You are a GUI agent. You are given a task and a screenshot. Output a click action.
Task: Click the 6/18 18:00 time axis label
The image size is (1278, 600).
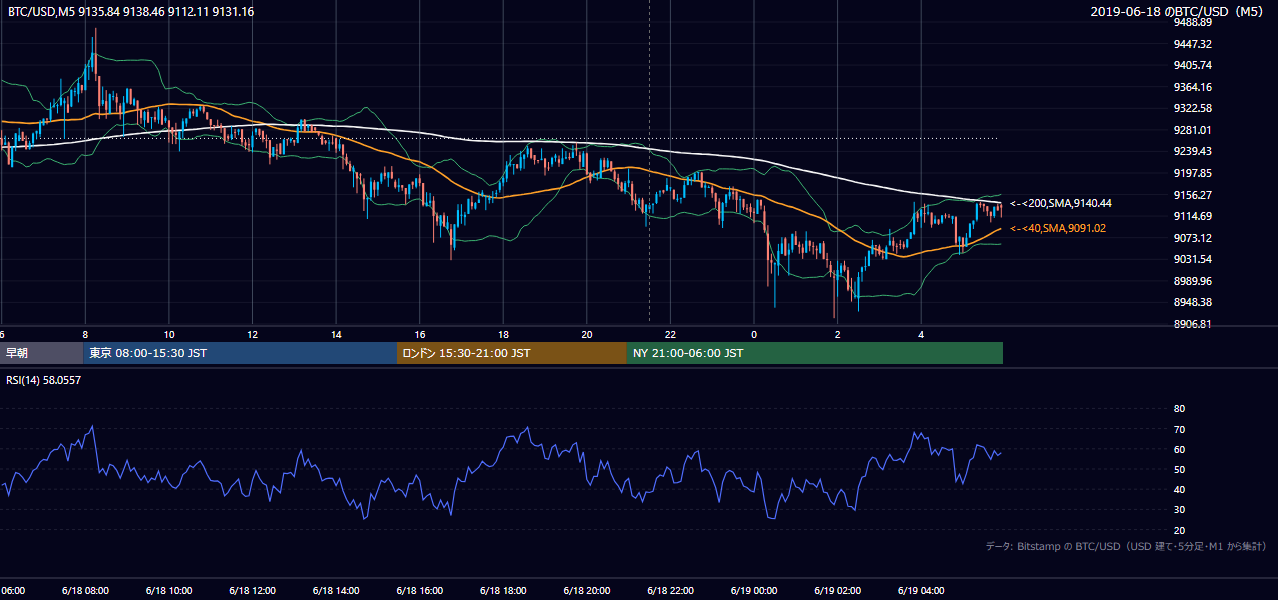503,590
